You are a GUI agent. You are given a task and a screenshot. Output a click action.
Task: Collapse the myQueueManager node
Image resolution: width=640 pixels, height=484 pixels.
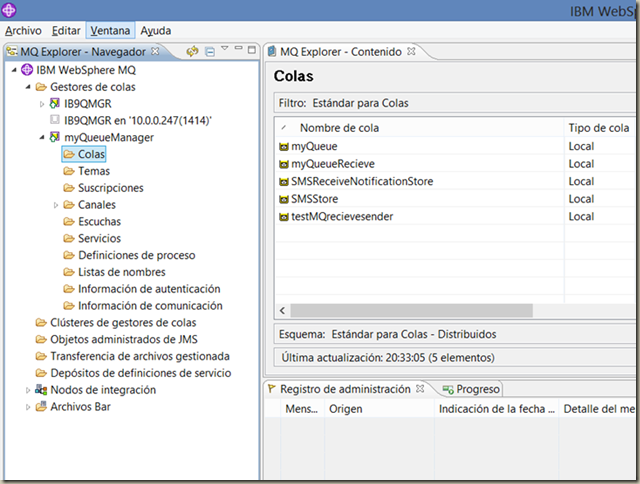pos(42,138)
